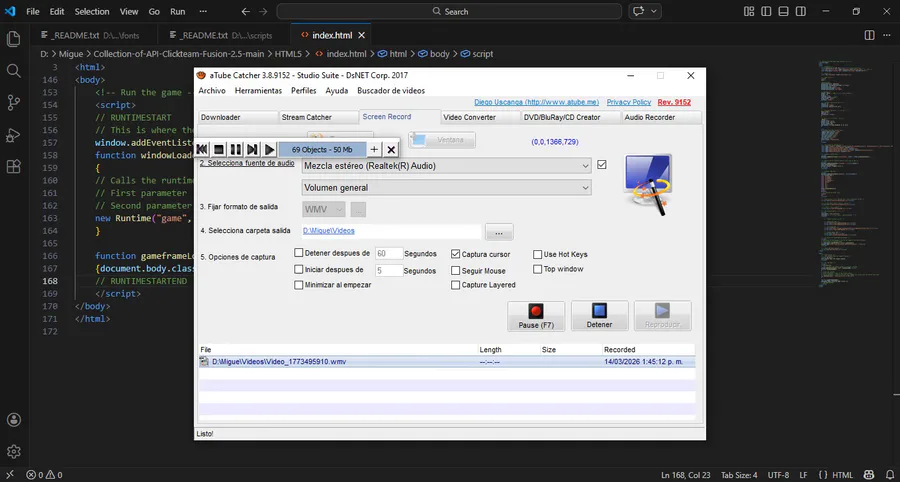900x482 pixels.
Task: Click the play button on floating toolbar
Action: (x=269, y=150)
